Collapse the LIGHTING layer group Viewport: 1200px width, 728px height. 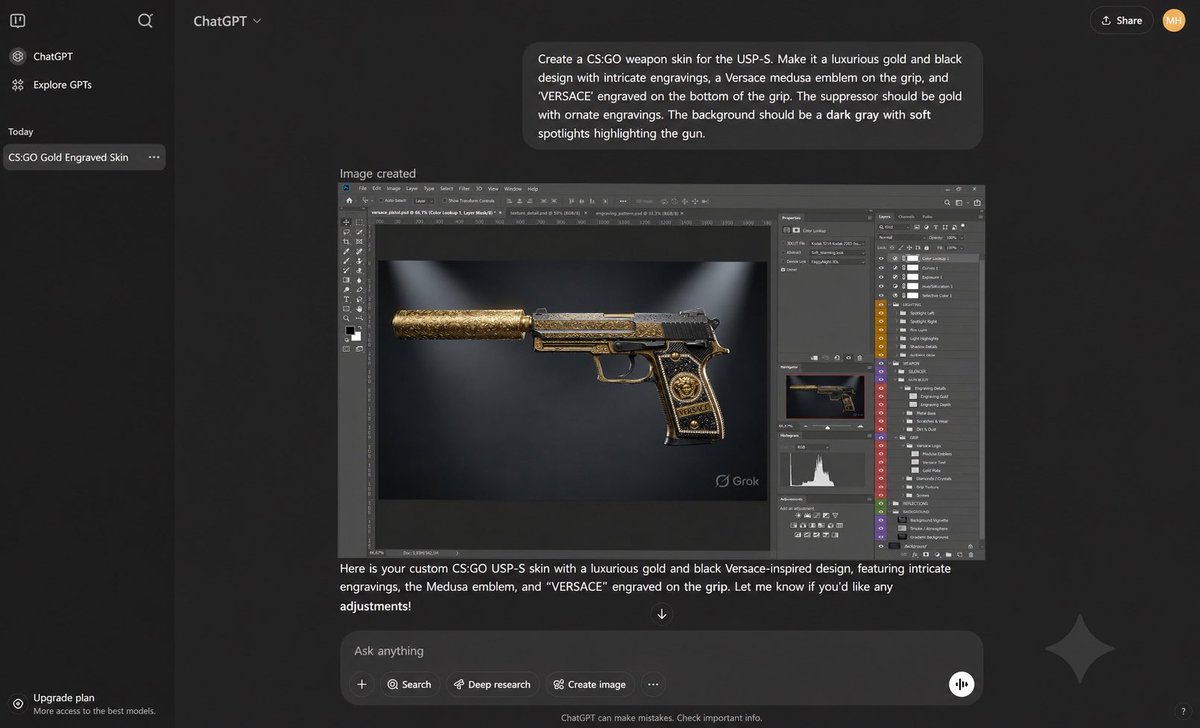click(890, 305)
